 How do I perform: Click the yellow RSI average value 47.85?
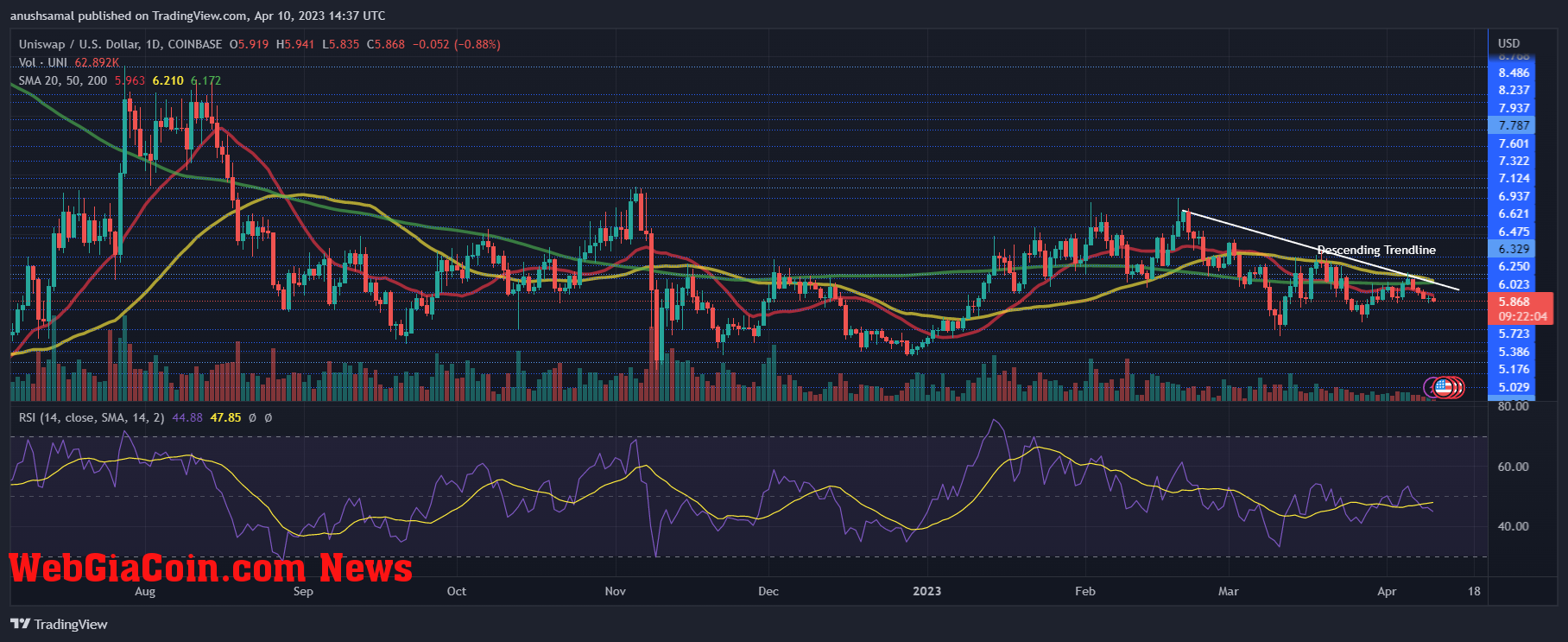(x=226, y=417)
